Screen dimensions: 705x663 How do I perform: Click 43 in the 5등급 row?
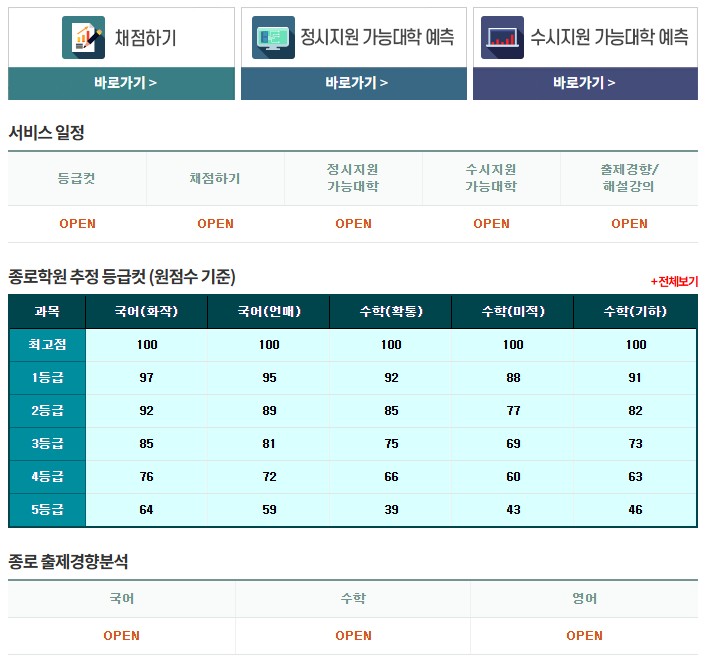pos(513,510)
